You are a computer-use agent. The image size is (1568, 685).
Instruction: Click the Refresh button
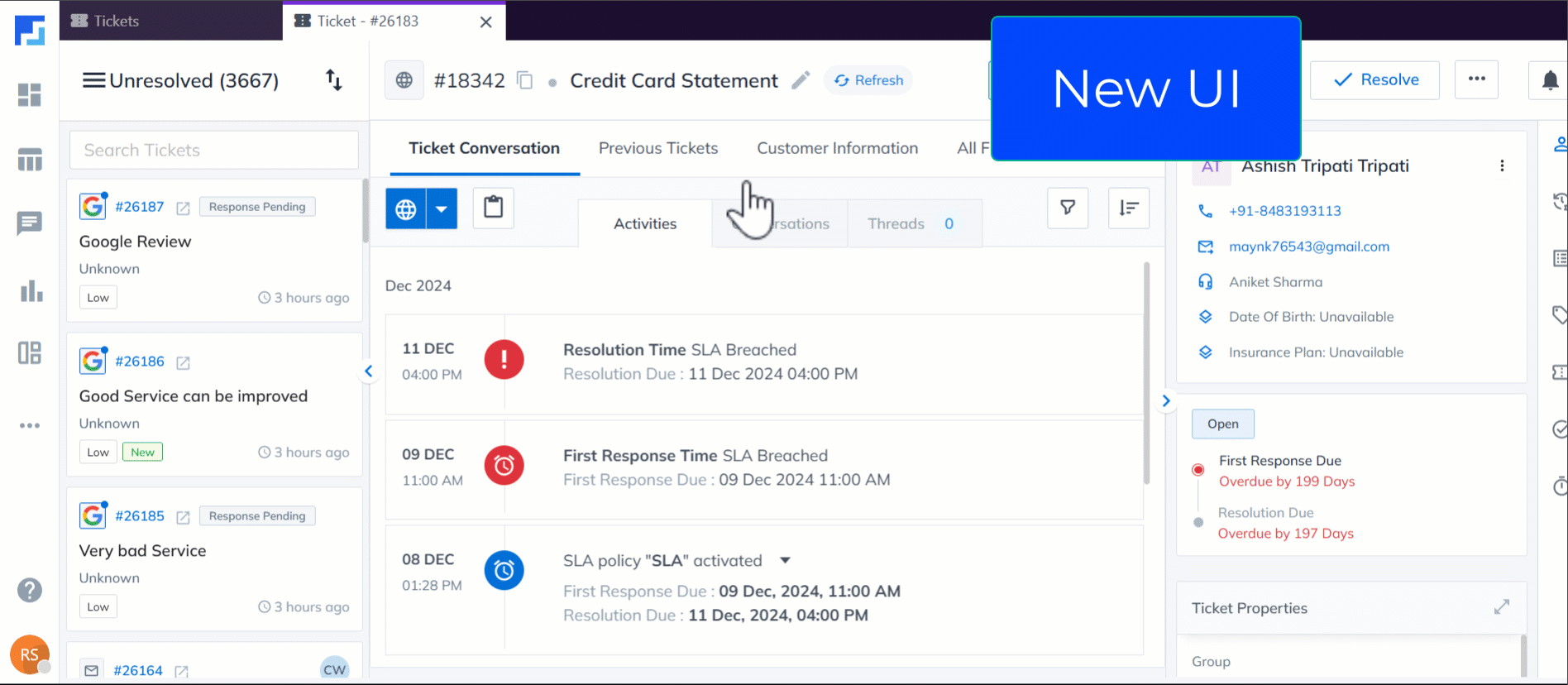coord(868,80)
